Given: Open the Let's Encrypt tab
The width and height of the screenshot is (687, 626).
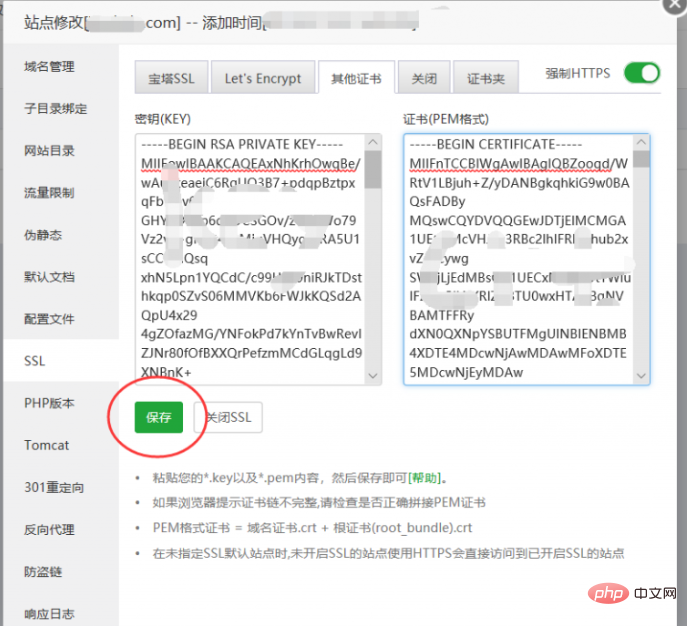Looking at the screenshot, I should pos(263,78).
